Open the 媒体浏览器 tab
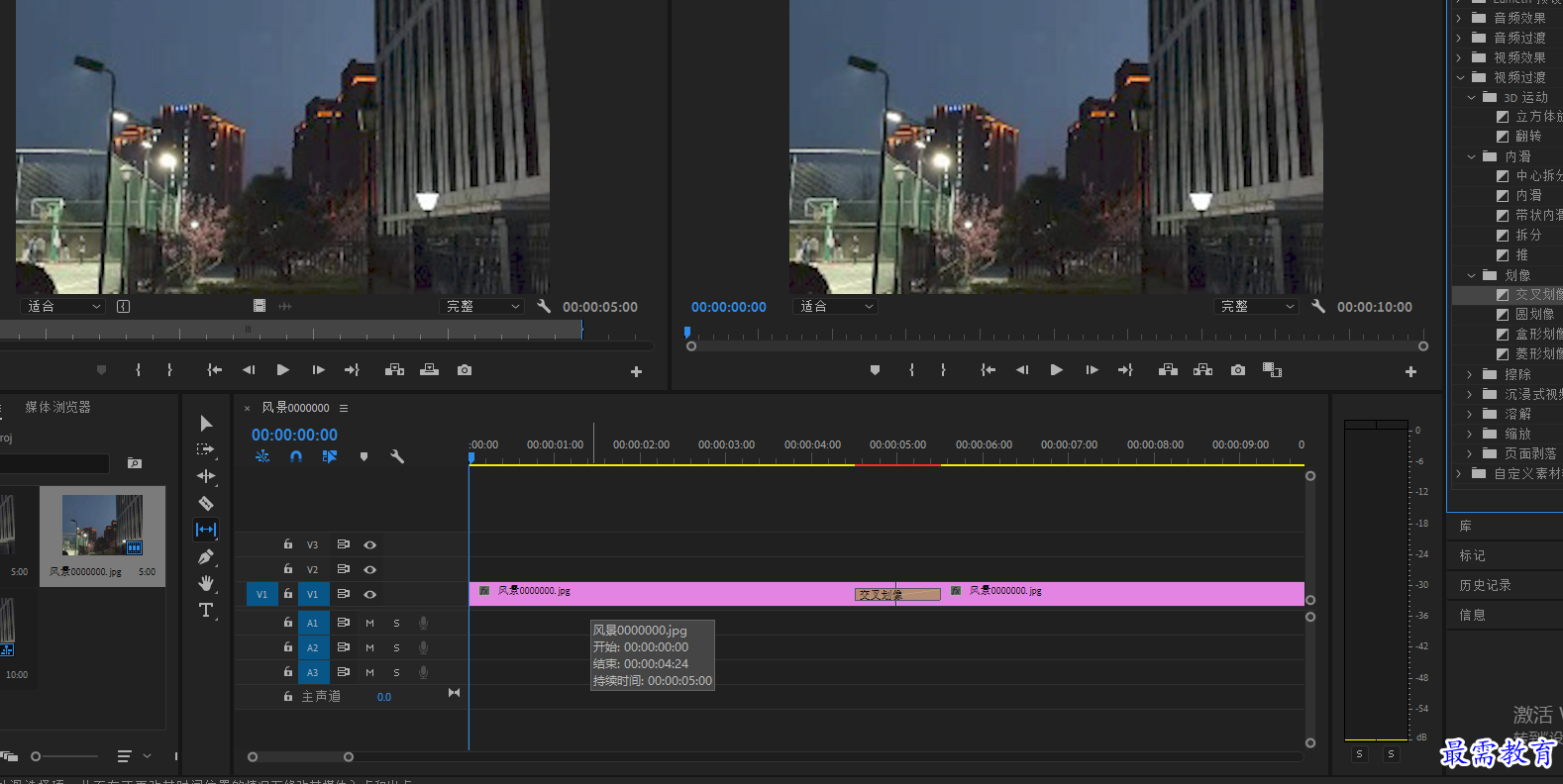1563x784 pixels. (x=57, y=407)
